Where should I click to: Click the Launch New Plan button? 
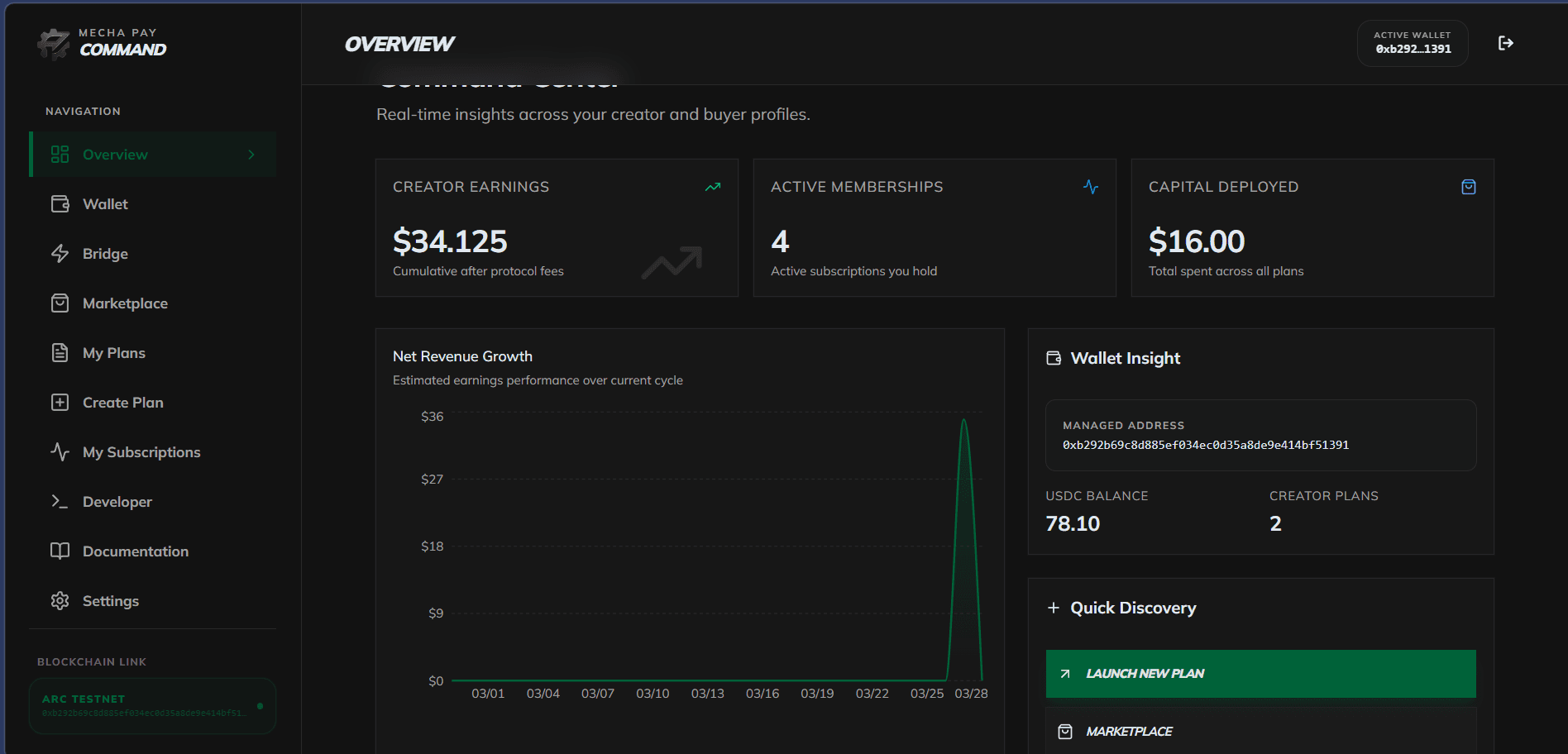tap(1260, 674)
